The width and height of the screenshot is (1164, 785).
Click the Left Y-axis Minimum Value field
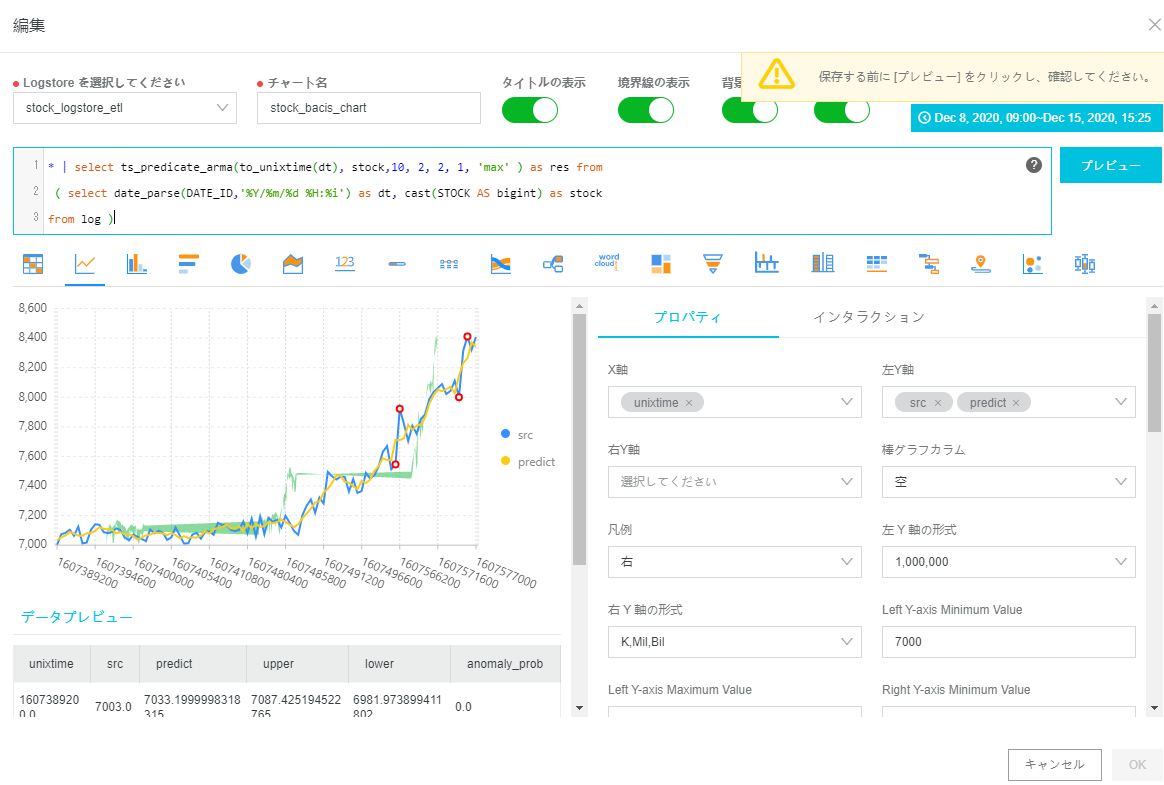point(1009,642)
